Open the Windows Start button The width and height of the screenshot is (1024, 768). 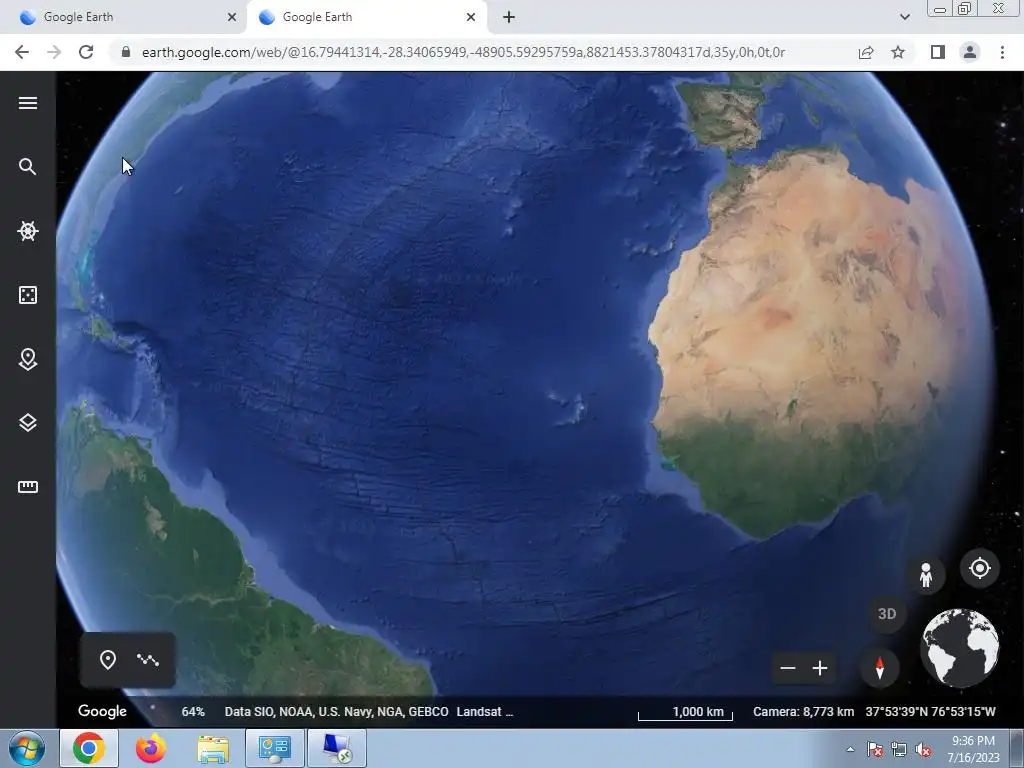[x=27, y=748]
